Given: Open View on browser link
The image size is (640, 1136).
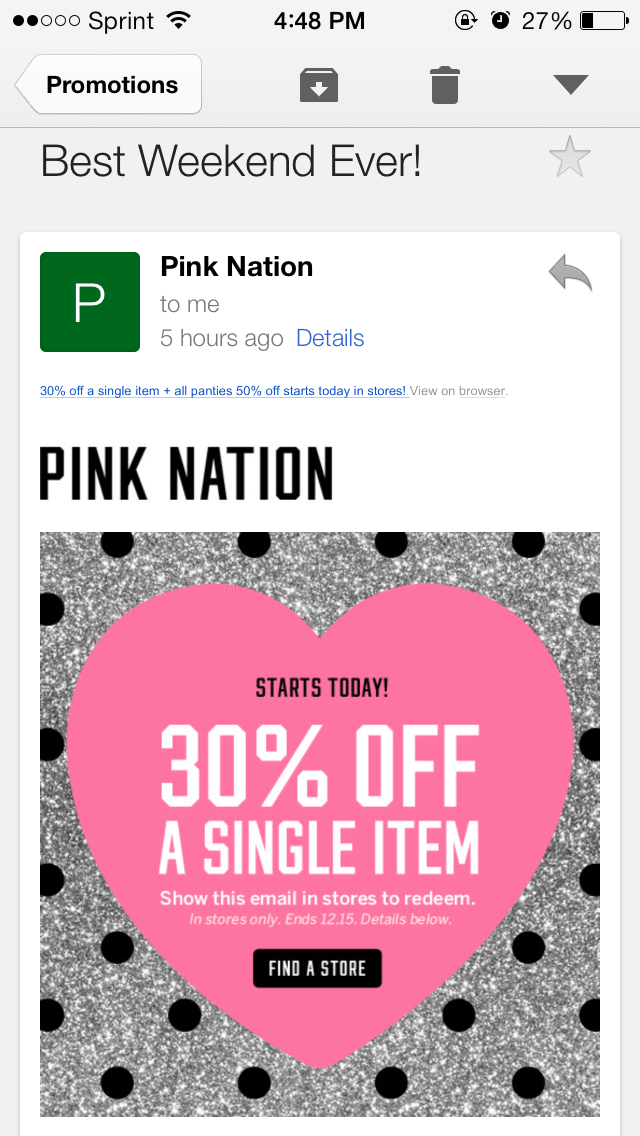Looking at the screenshot, I should (x=458, y=391).
